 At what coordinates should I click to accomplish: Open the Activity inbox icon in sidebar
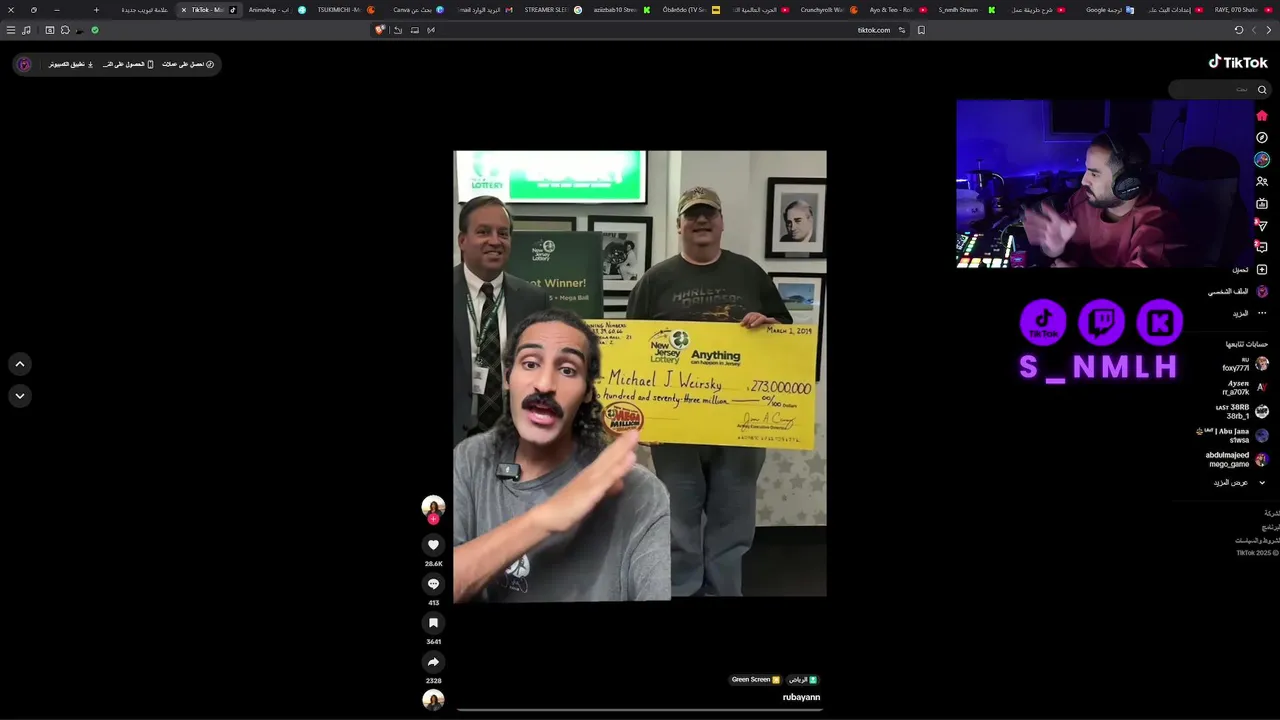[x=1262, y=247]
